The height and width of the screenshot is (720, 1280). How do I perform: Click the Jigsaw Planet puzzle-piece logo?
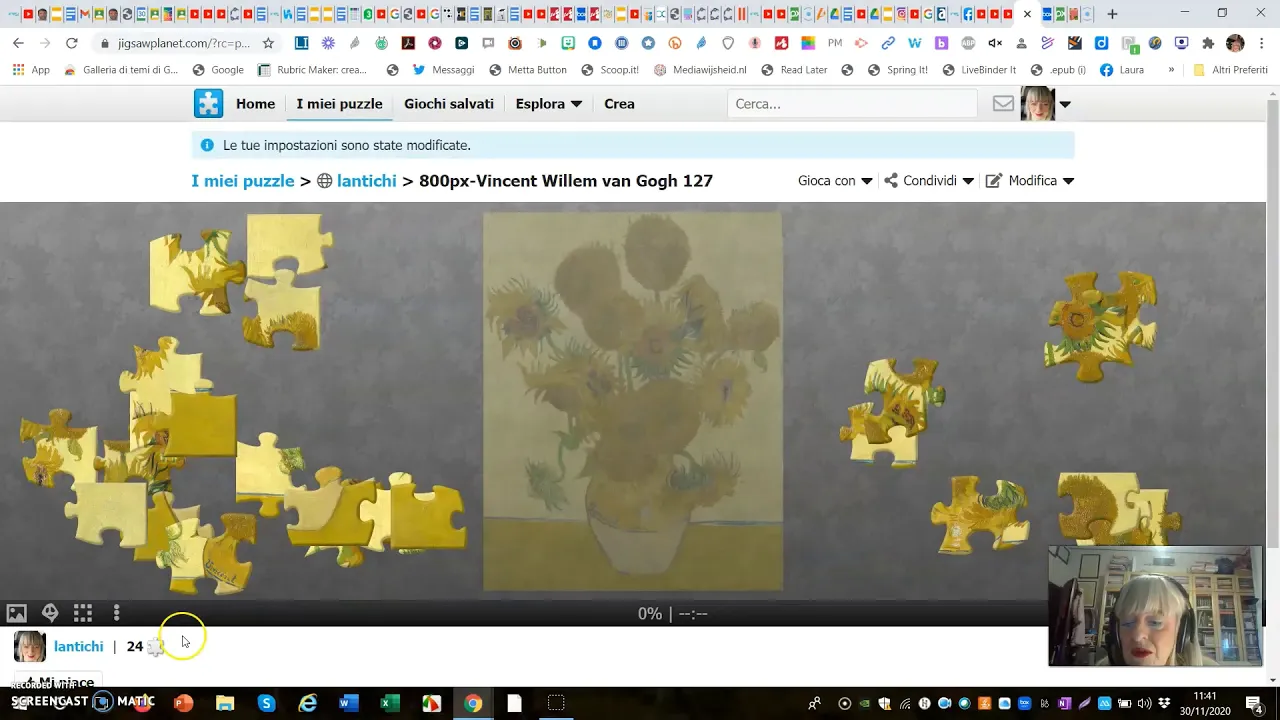point(208,104)
